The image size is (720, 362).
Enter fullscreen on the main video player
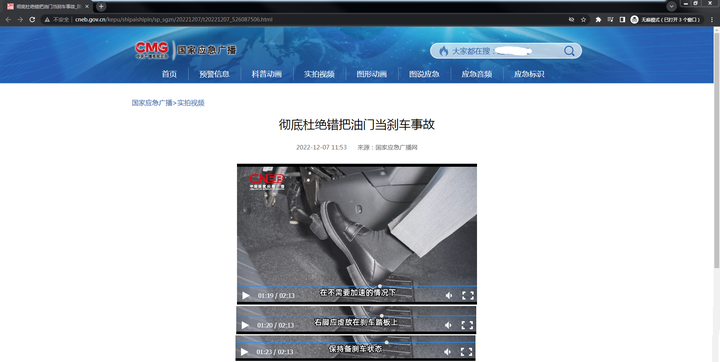[x=467, y=295]
